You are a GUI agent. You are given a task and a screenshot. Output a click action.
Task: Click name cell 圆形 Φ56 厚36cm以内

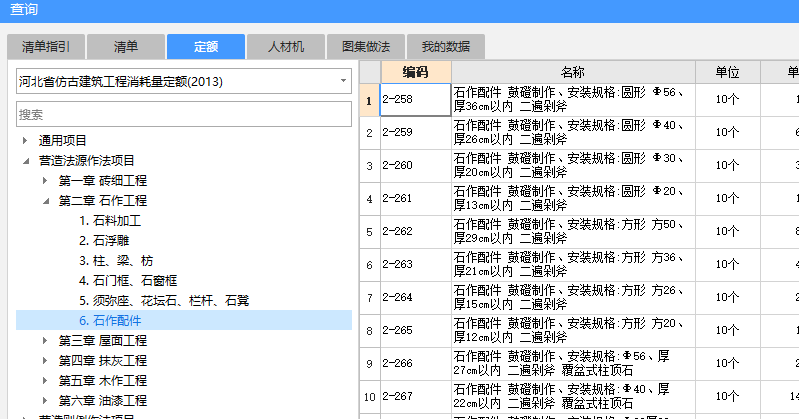pos(573,99)
